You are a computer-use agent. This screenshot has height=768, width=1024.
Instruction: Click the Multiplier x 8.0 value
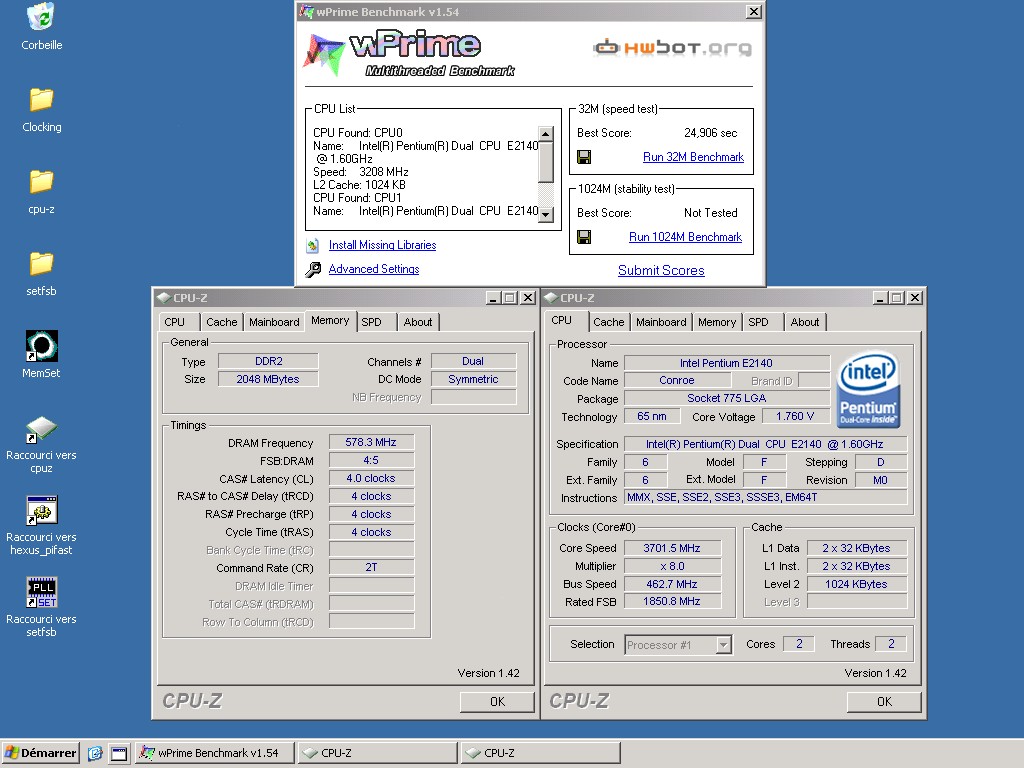(672, 566)
